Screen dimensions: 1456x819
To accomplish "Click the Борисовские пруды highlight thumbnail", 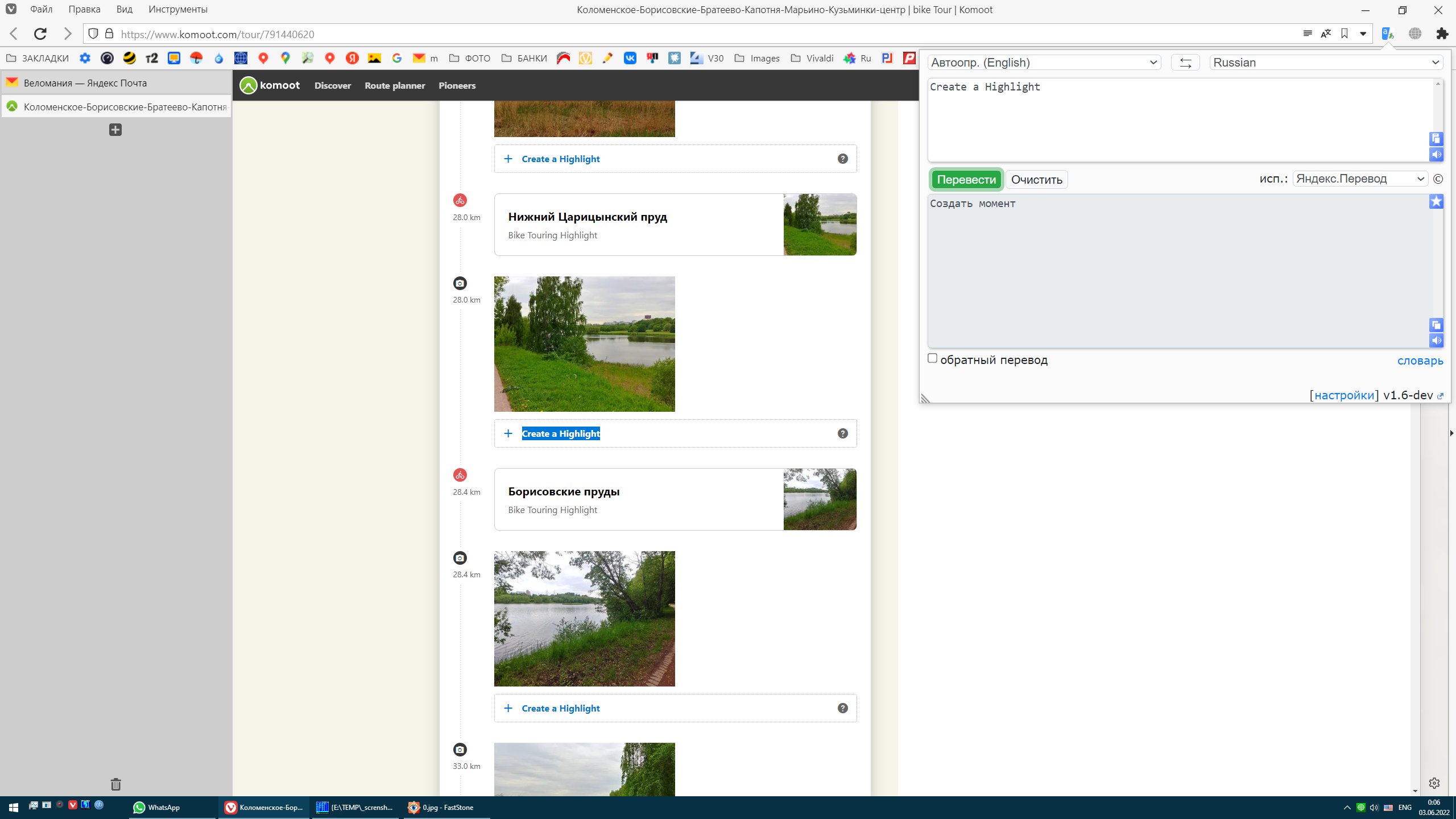I will 820,499.
